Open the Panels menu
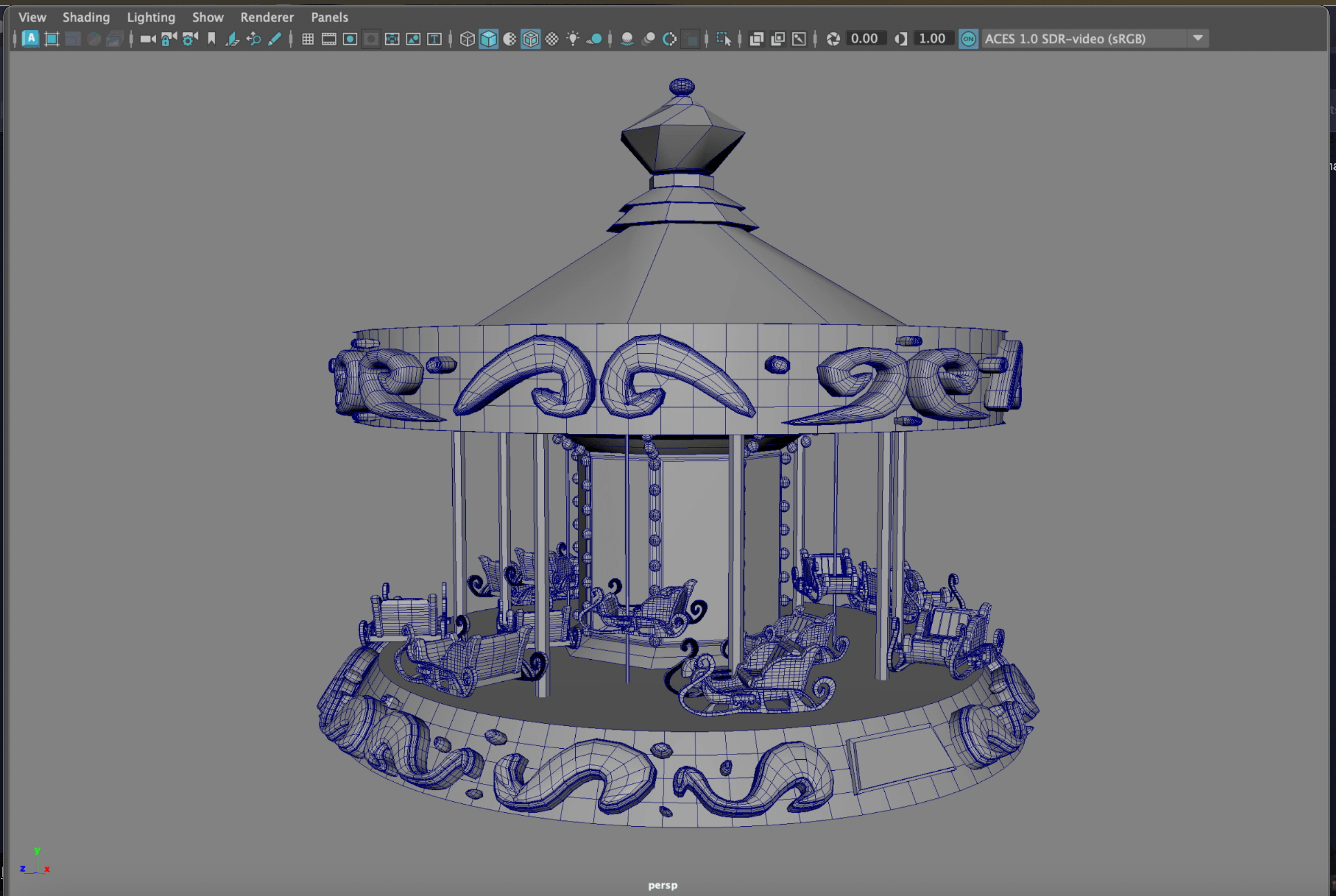1336x896 pixels. tap(329, 17)
